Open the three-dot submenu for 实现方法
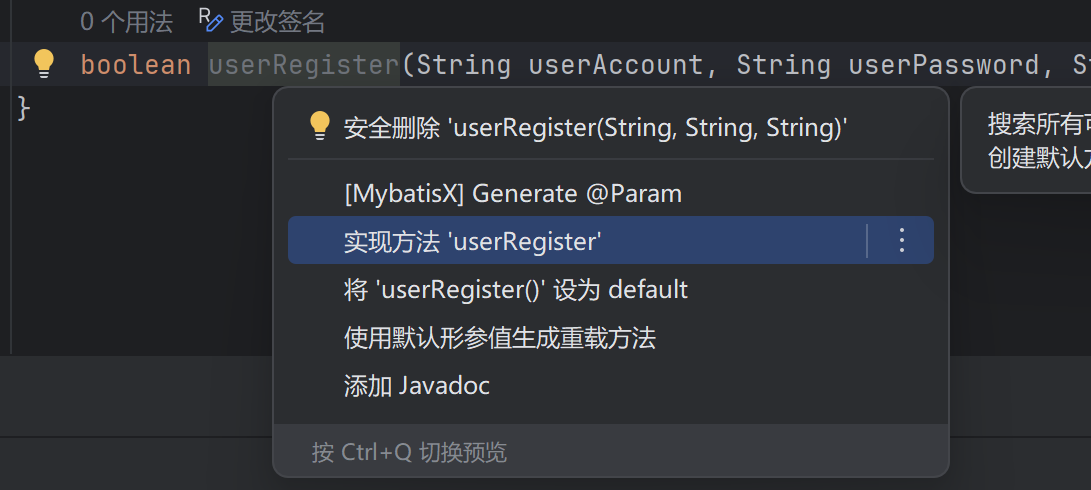1091x490 pixels. 901,240
